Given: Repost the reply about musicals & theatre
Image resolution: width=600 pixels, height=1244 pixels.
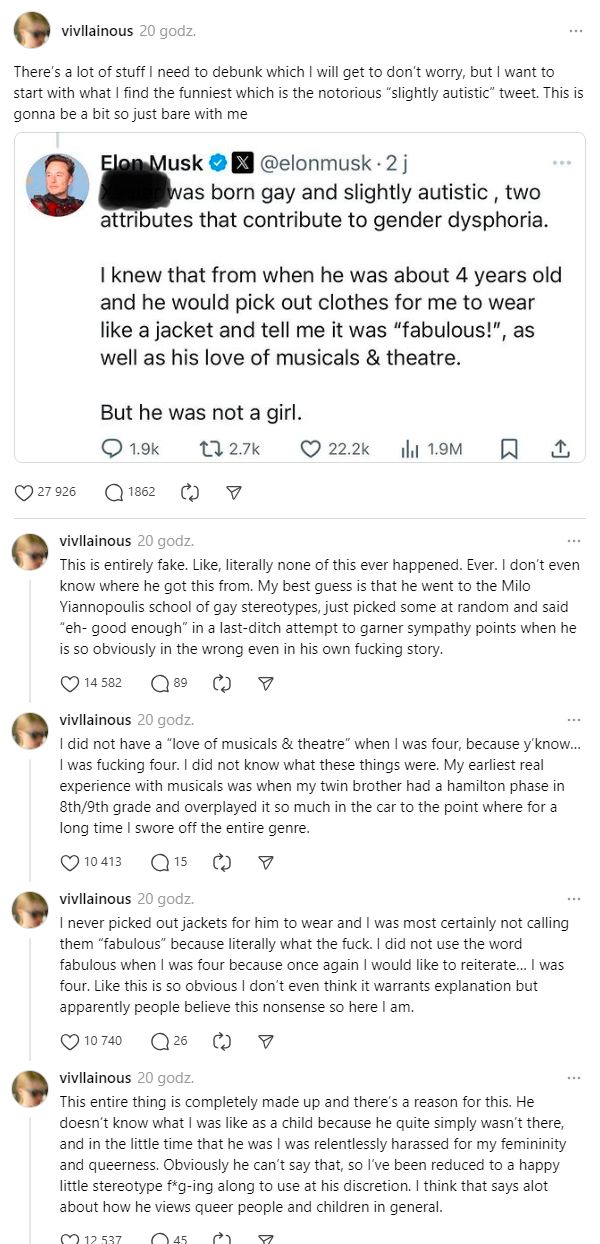Looking at the screenshot, I should coord(223,862).
